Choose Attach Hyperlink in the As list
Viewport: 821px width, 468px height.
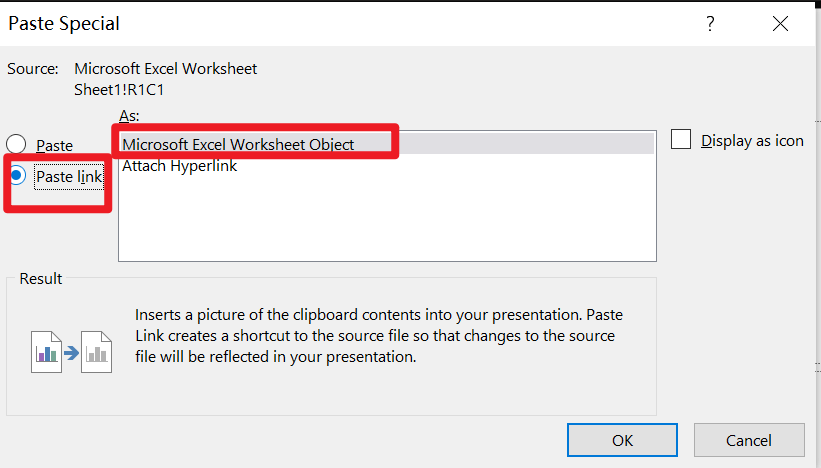click(x=180, y=166)
